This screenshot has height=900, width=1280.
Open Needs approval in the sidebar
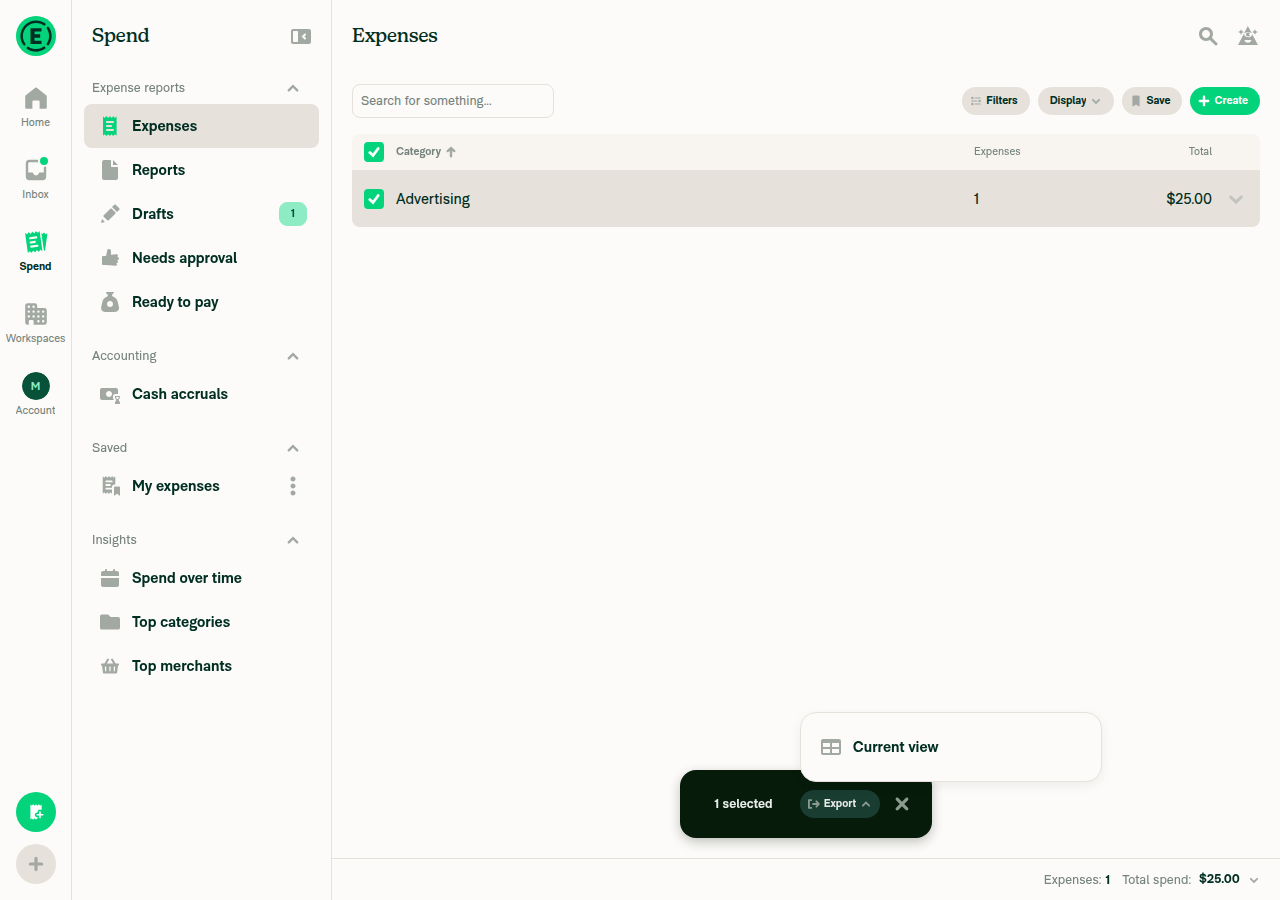tap(202, 258)
